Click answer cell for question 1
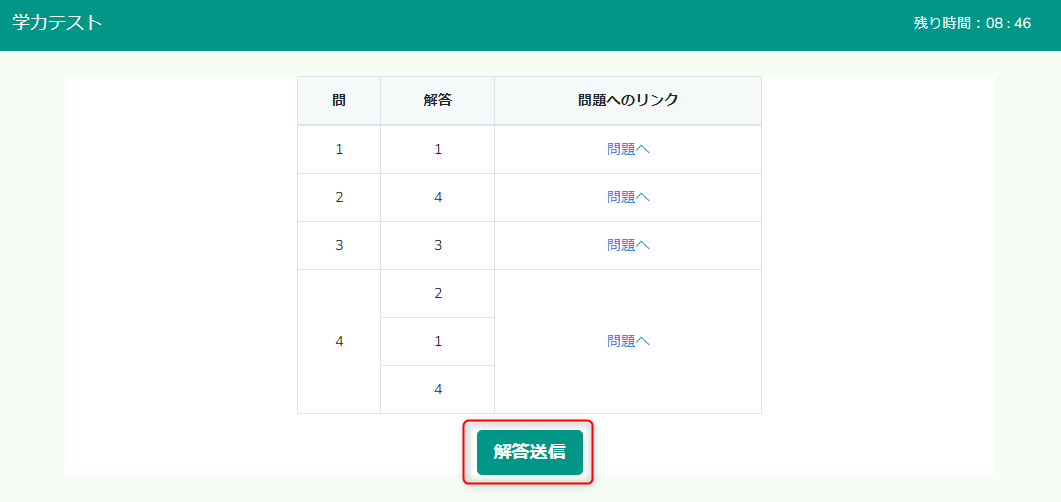 coord(438,150)
